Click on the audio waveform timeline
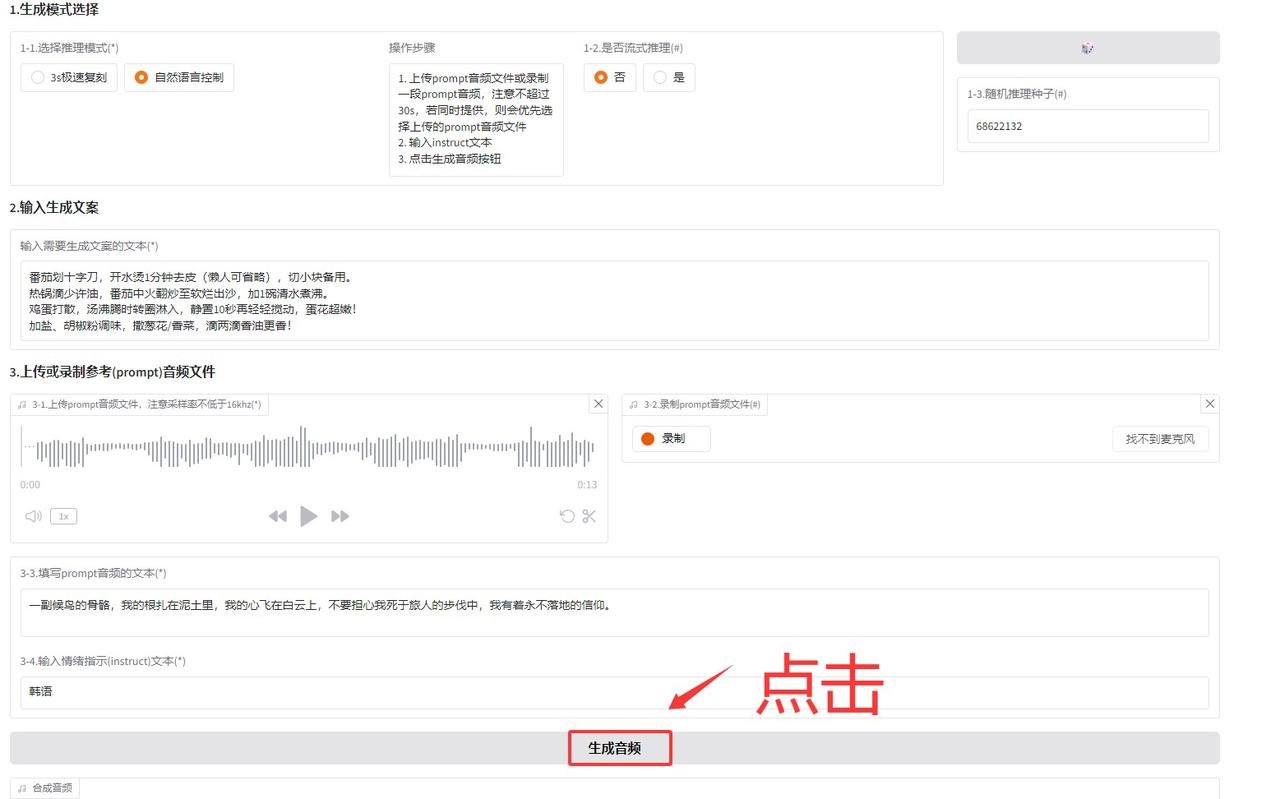 (310, 449)
